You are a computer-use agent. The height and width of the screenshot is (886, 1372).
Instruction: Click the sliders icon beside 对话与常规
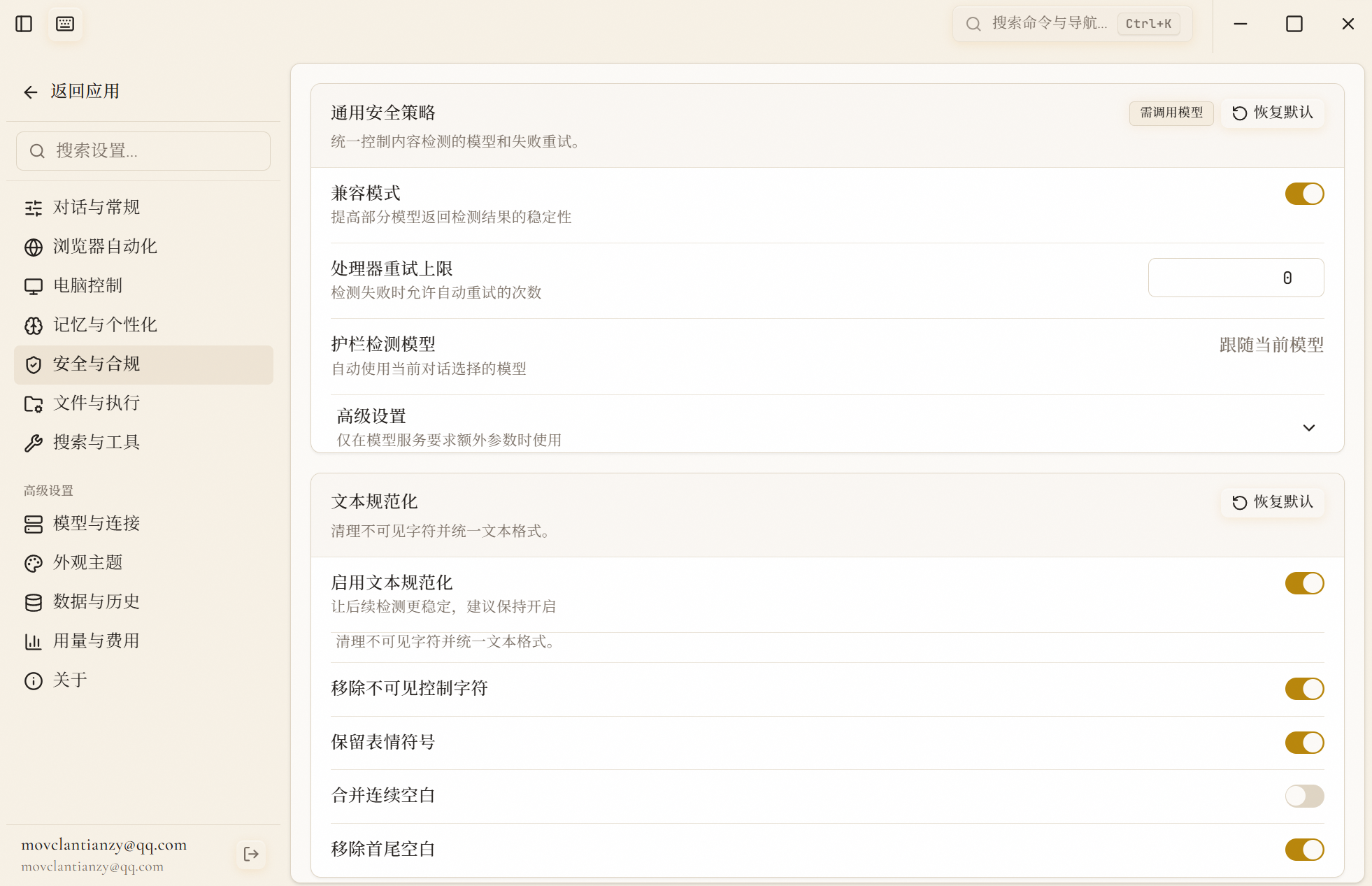point(34,208)
